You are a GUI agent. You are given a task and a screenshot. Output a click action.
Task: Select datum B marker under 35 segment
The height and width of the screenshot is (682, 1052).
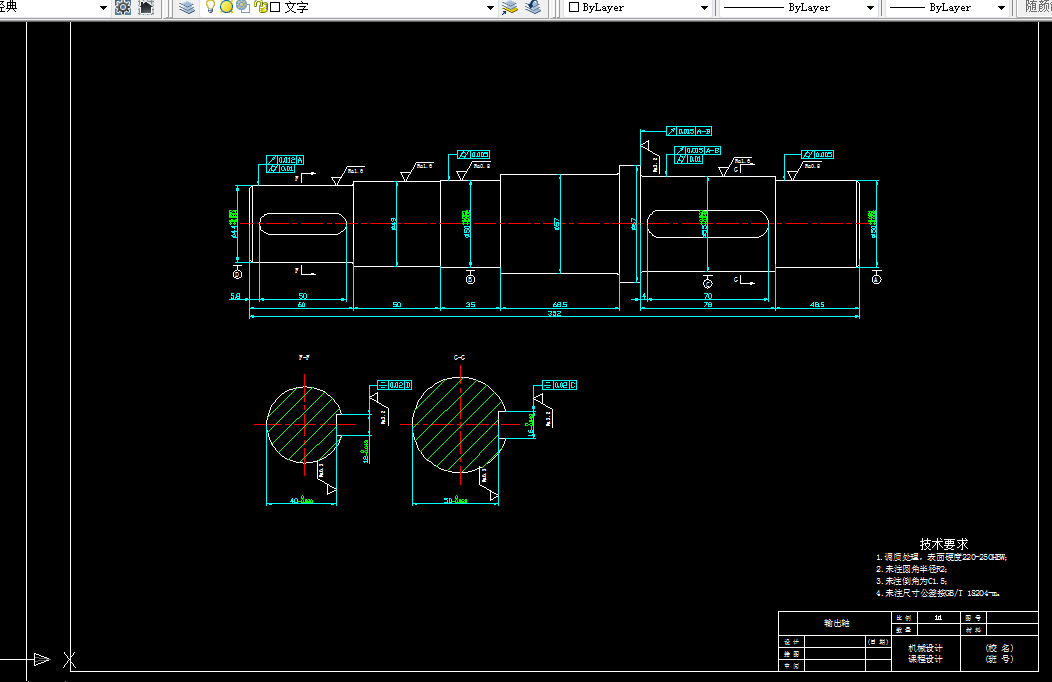tap(470, 278)
